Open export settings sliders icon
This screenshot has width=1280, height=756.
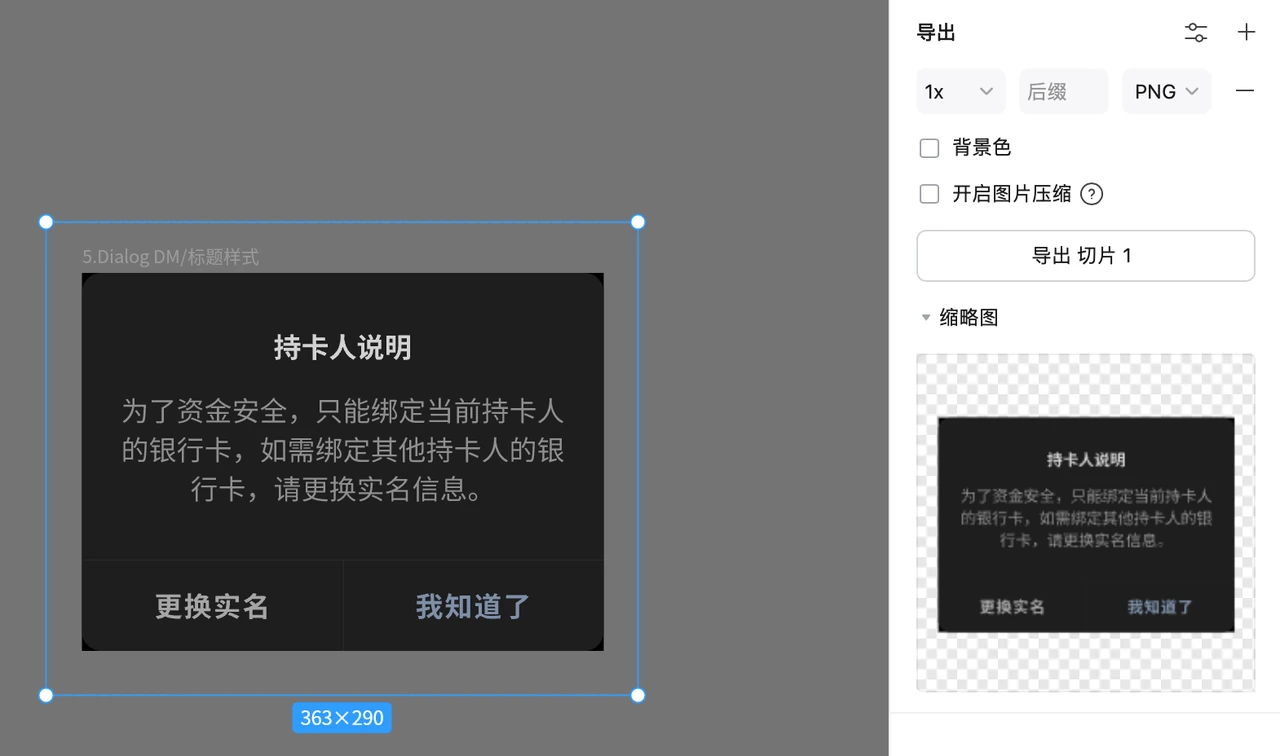click(x=1195, y=33)
